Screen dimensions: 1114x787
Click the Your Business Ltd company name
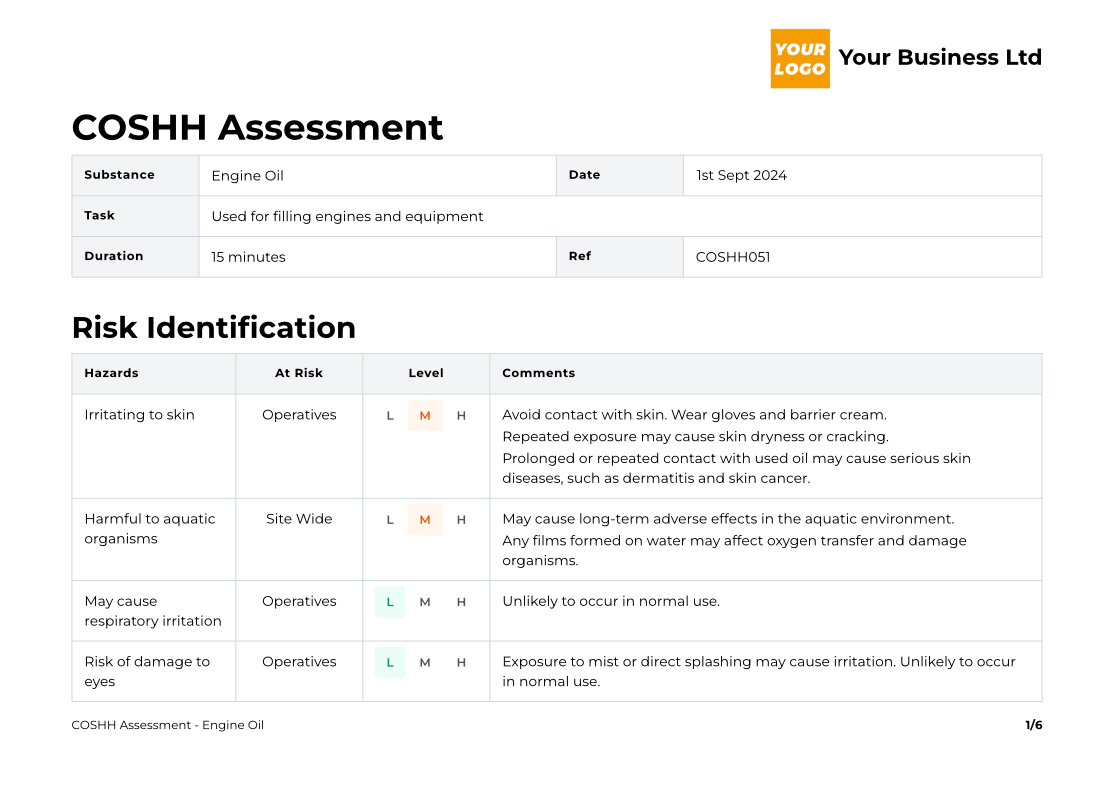click(940, 57)
